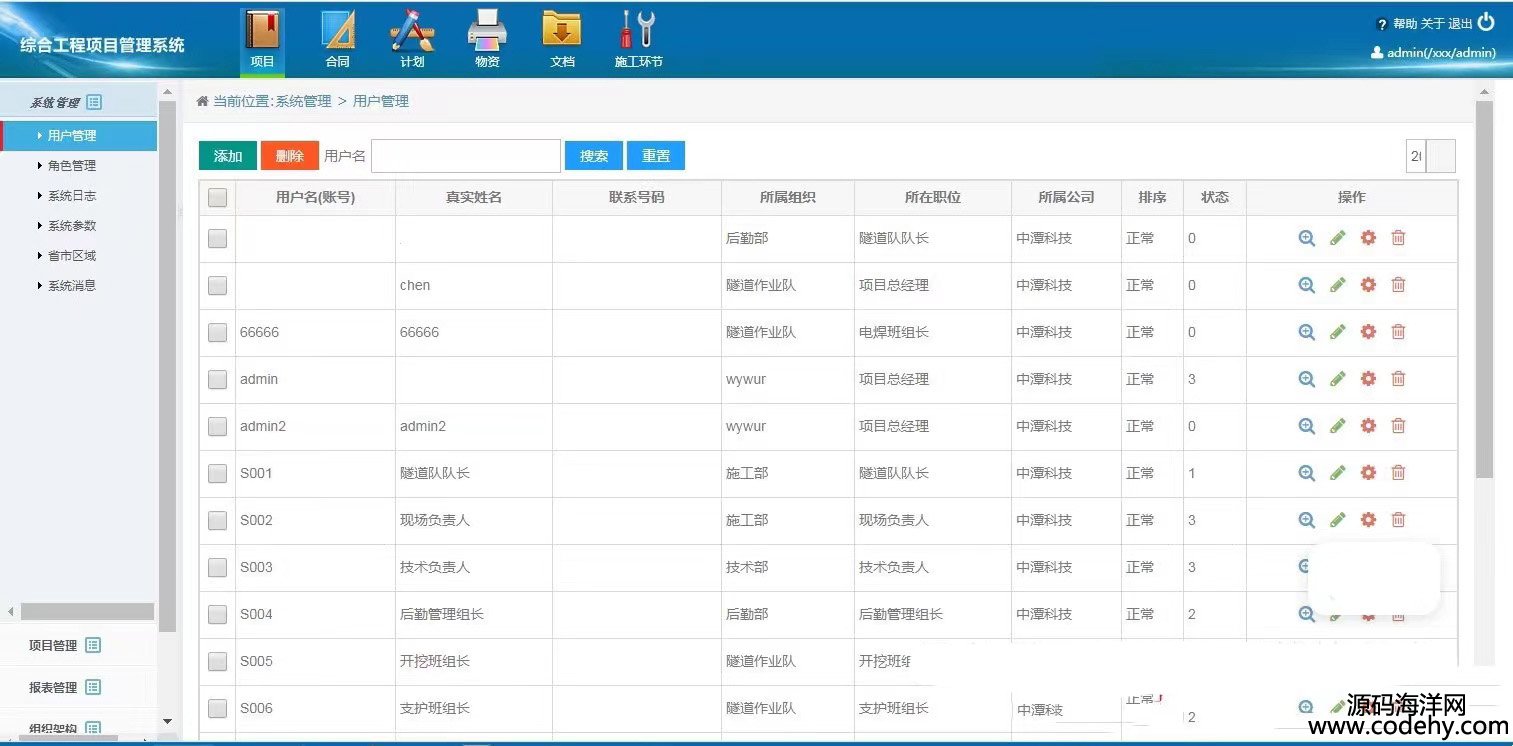Check the checkbox for user S004
Image resolution: width=1513 pixels, height=746 pixels.
[x=217, y=614]
